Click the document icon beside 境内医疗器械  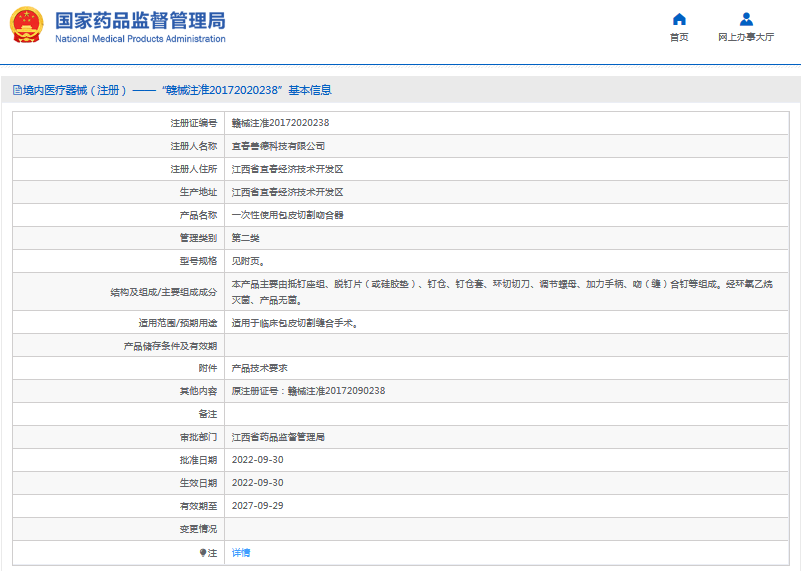pyautogui.click(x=17, y=90)
